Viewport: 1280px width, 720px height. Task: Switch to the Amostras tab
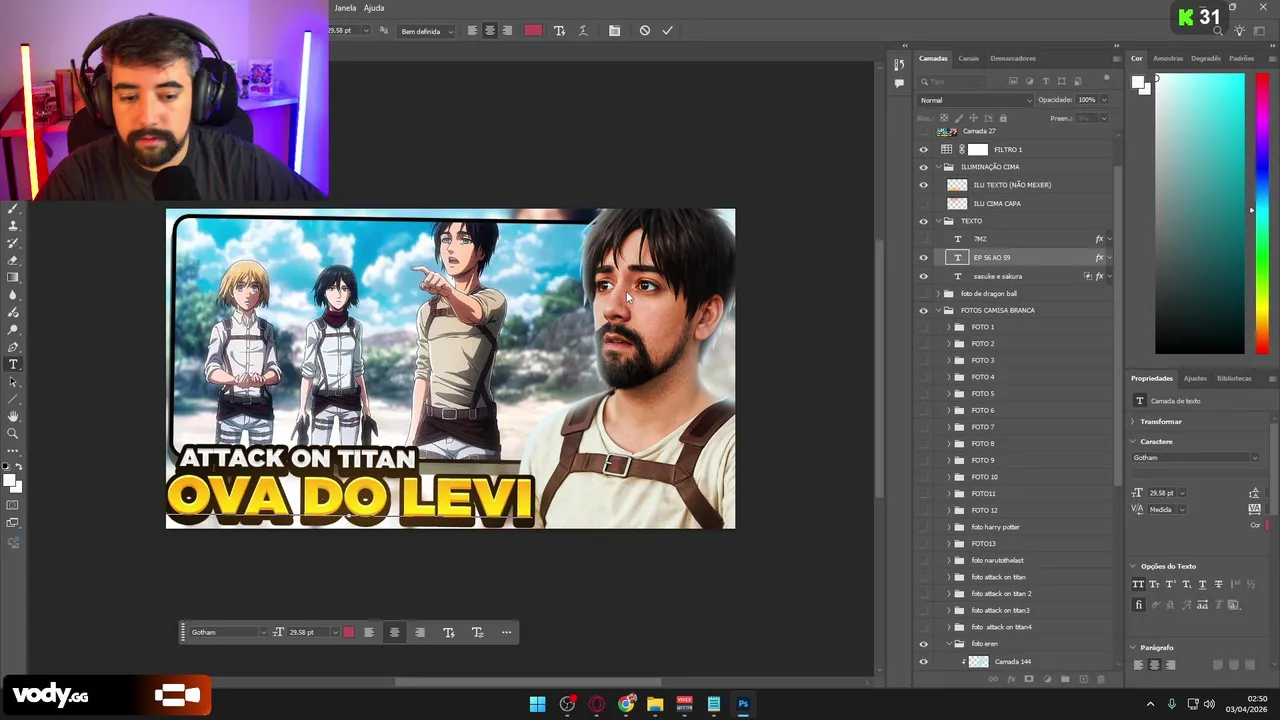1168,58
